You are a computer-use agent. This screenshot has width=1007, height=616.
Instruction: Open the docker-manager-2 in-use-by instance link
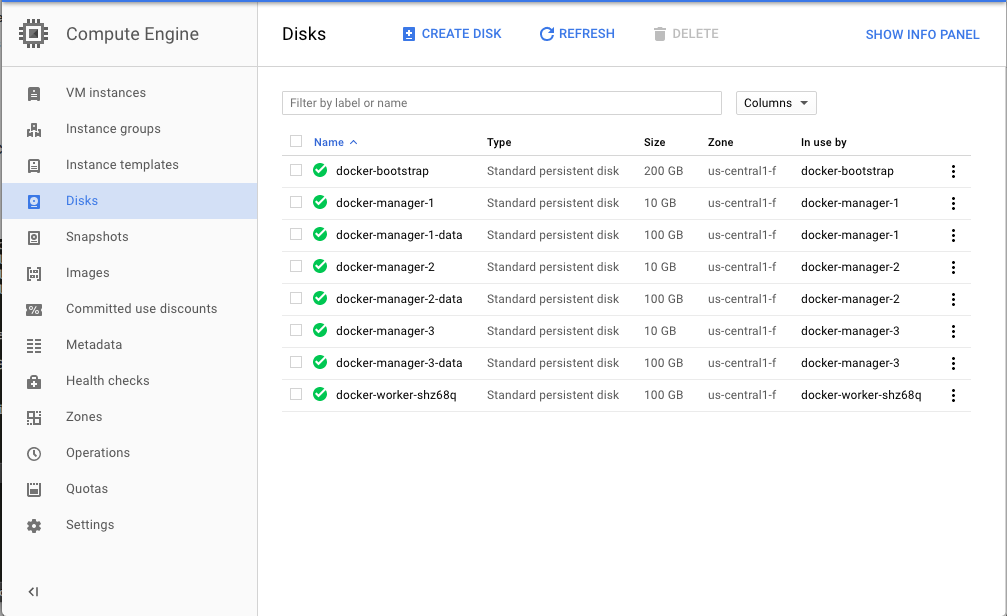click(x=850, y=267)
